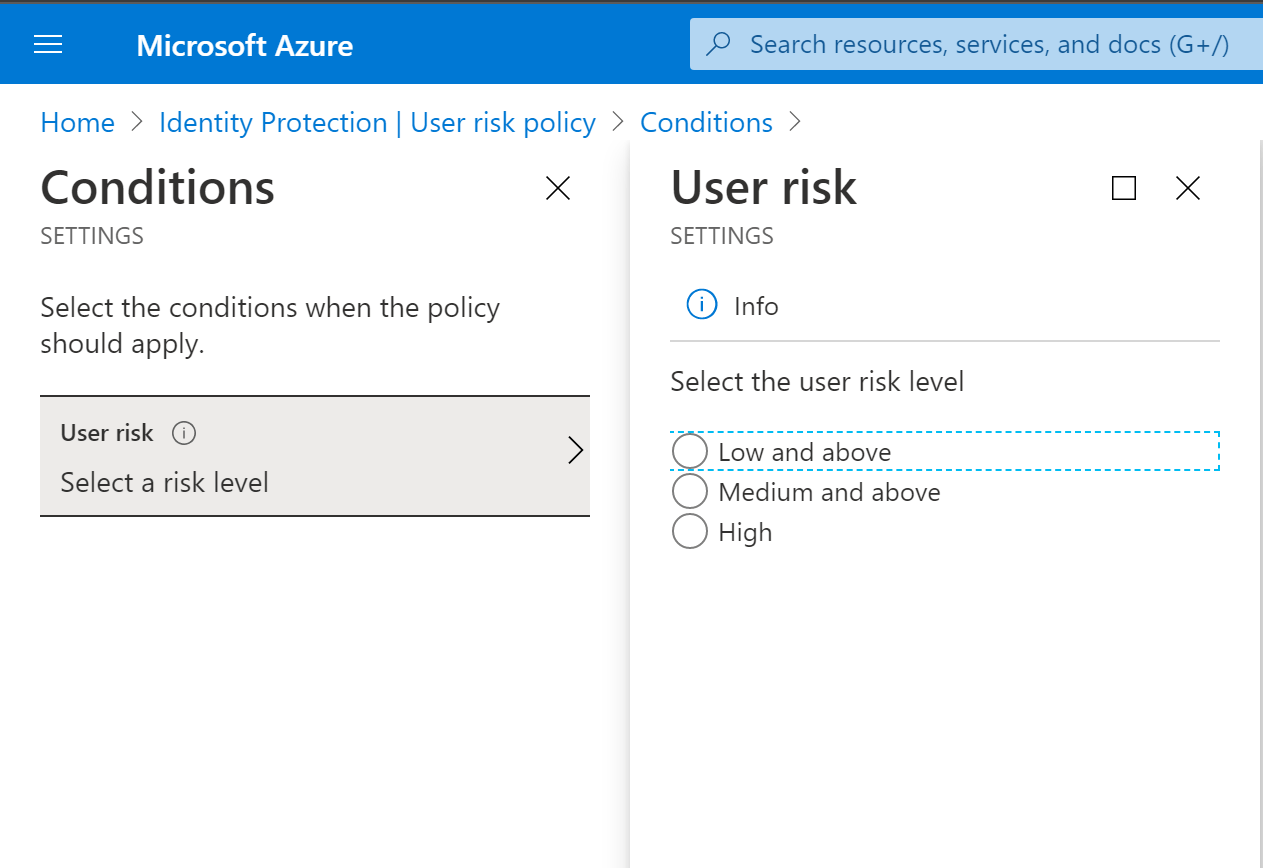Expand the User risk condition chevron
The width and height of the screenshot is (1263, 868).
click(575, 451)
